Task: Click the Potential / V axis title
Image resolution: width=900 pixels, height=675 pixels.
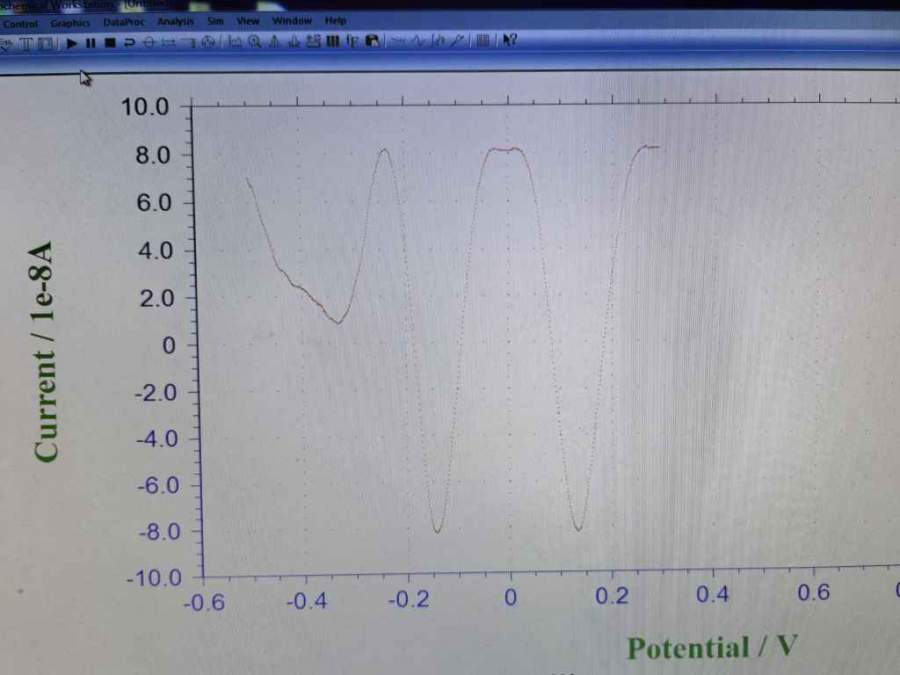Action: tap(712, 647)
